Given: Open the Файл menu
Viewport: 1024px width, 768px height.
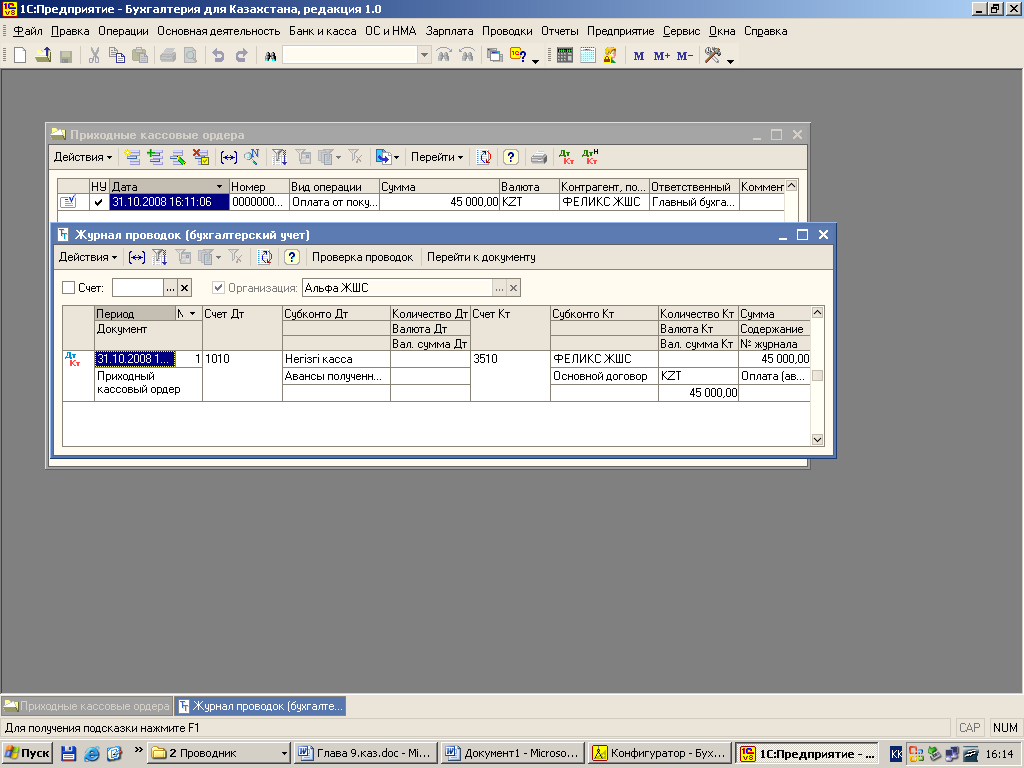Looking at the screenshot, I should click(27, 31).
